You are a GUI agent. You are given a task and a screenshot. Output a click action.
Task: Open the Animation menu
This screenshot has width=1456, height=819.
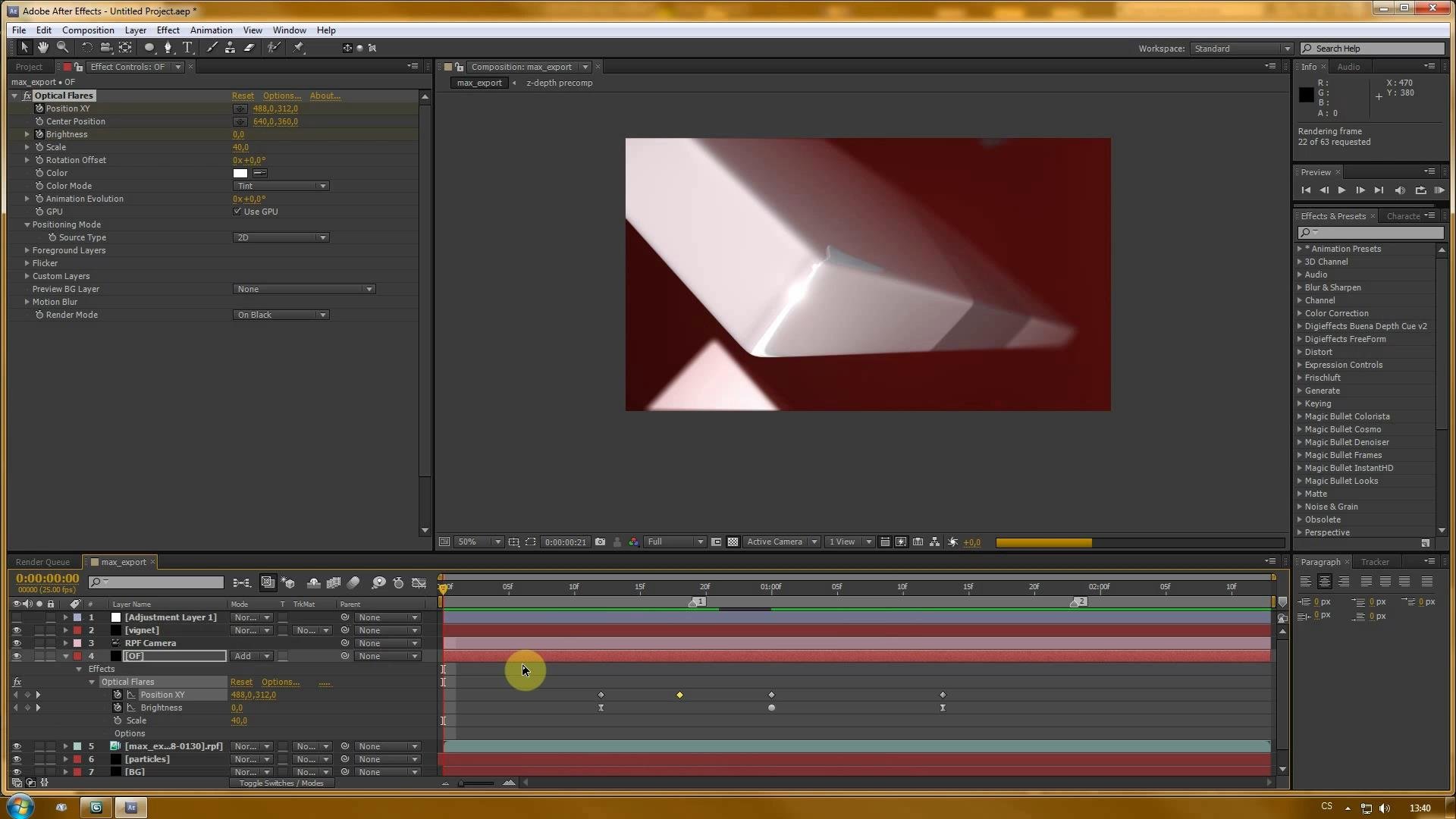(211, 30)
